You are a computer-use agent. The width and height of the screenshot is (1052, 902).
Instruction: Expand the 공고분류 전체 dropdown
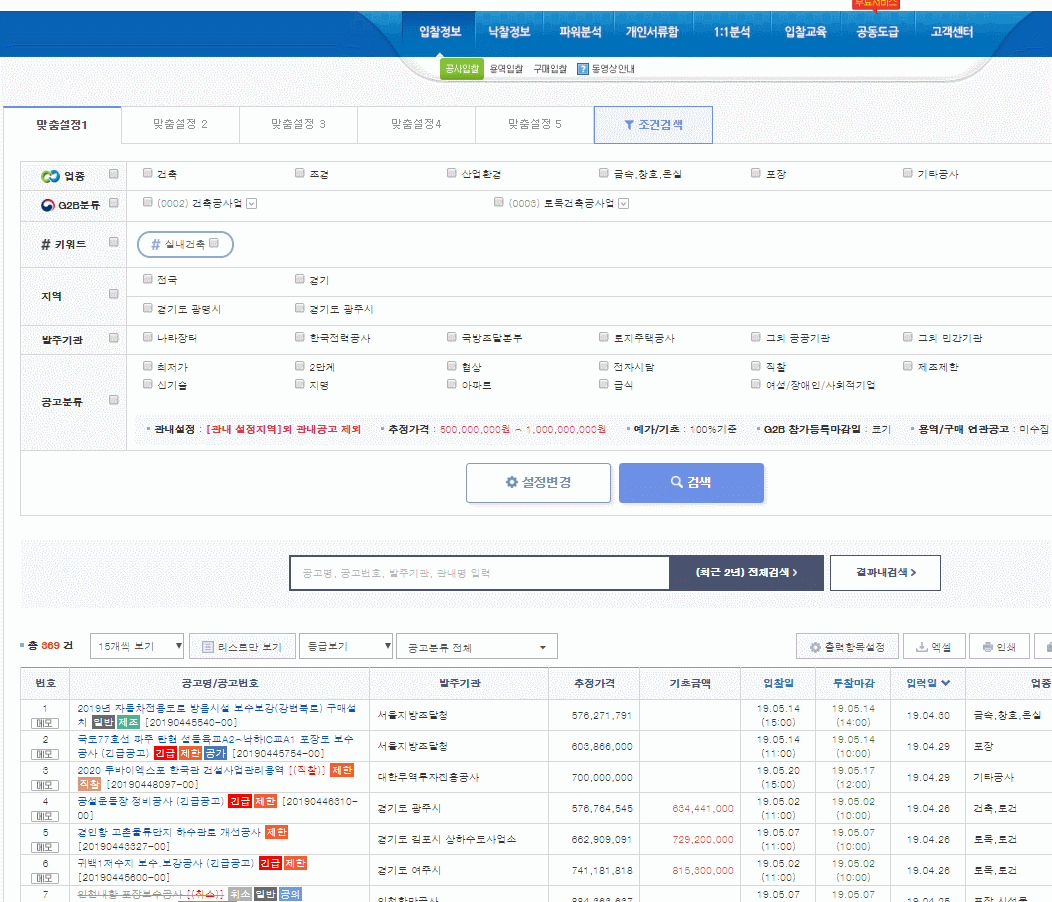click(476, 647)
